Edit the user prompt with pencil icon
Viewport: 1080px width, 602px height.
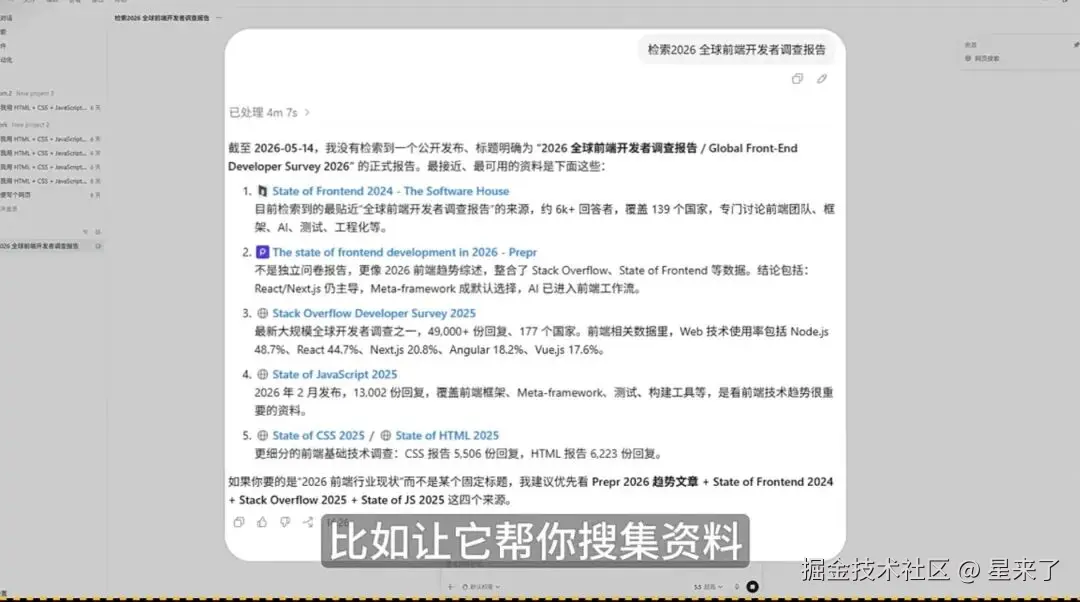(x=822, y=79)
